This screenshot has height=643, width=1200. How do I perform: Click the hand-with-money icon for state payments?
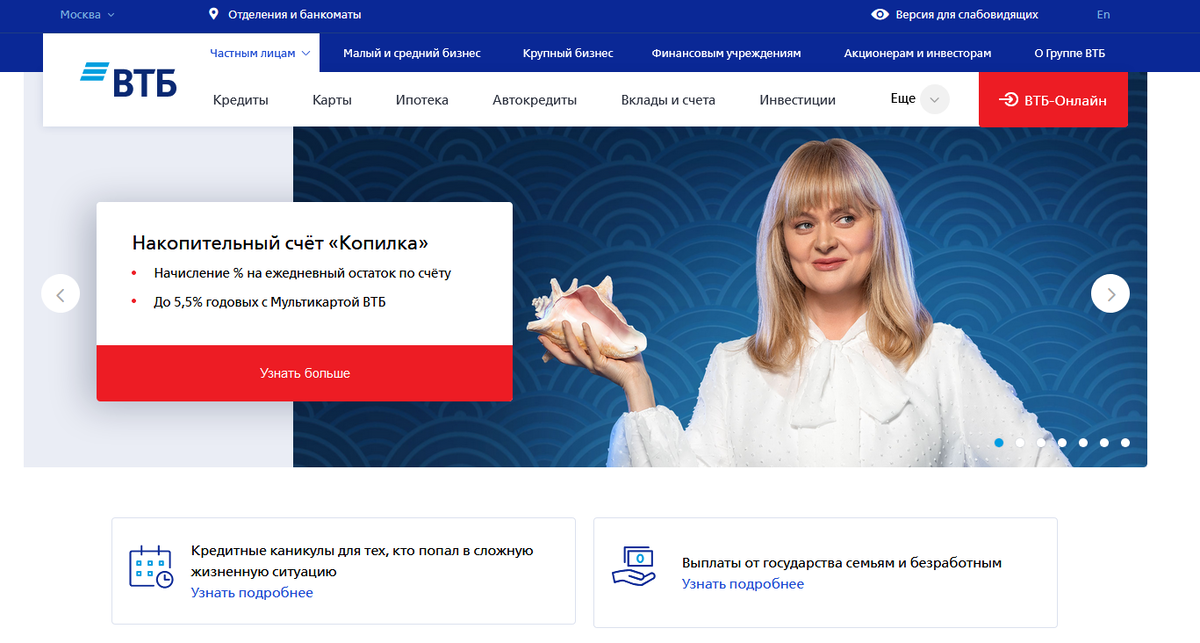tap(633, 567)
